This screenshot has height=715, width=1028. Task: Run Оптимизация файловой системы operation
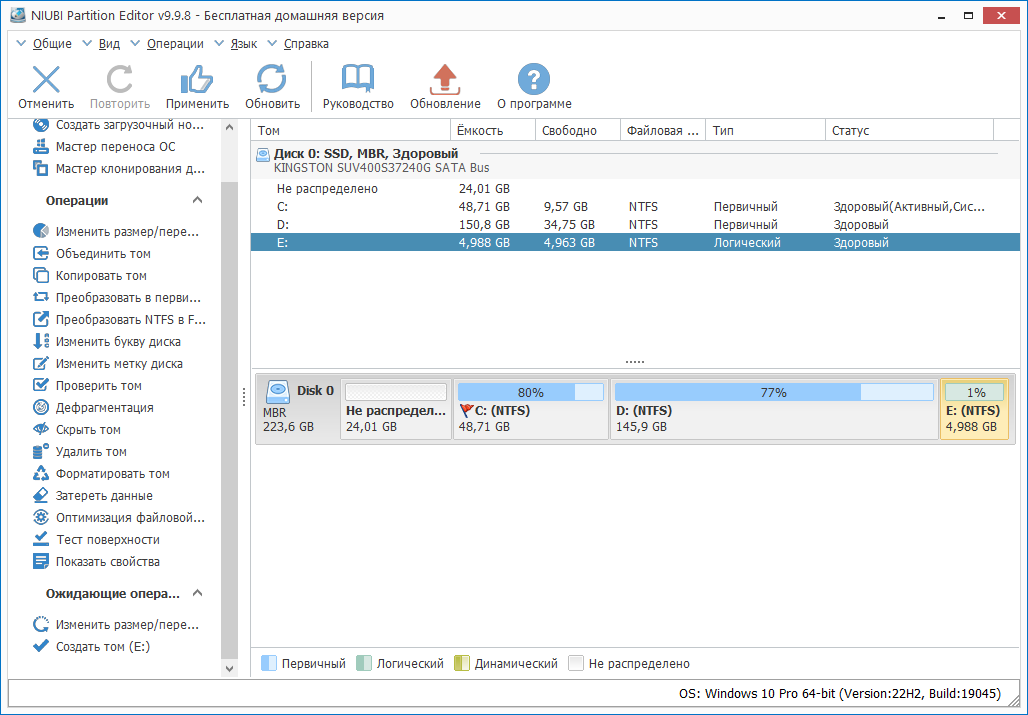(x=119, y=518)
